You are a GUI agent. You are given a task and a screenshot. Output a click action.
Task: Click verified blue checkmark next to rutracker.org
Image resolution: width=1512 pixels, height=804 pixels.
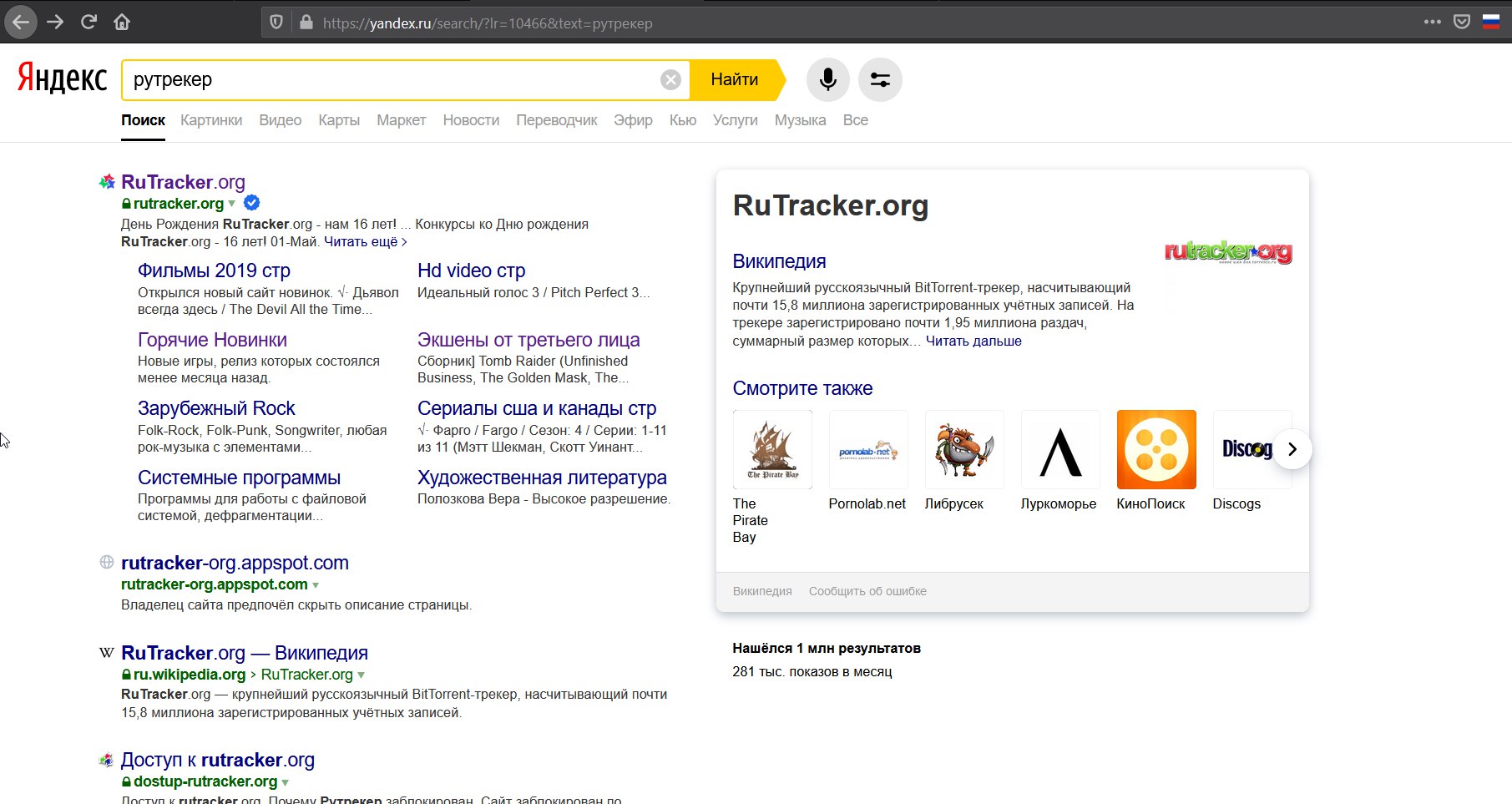[x=251, y=203]
